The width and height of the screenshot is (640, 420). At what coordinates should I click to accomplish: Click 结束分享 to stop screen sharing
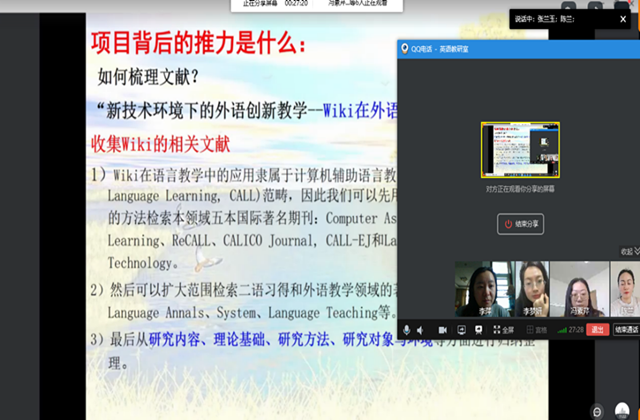tap(520, 225)
